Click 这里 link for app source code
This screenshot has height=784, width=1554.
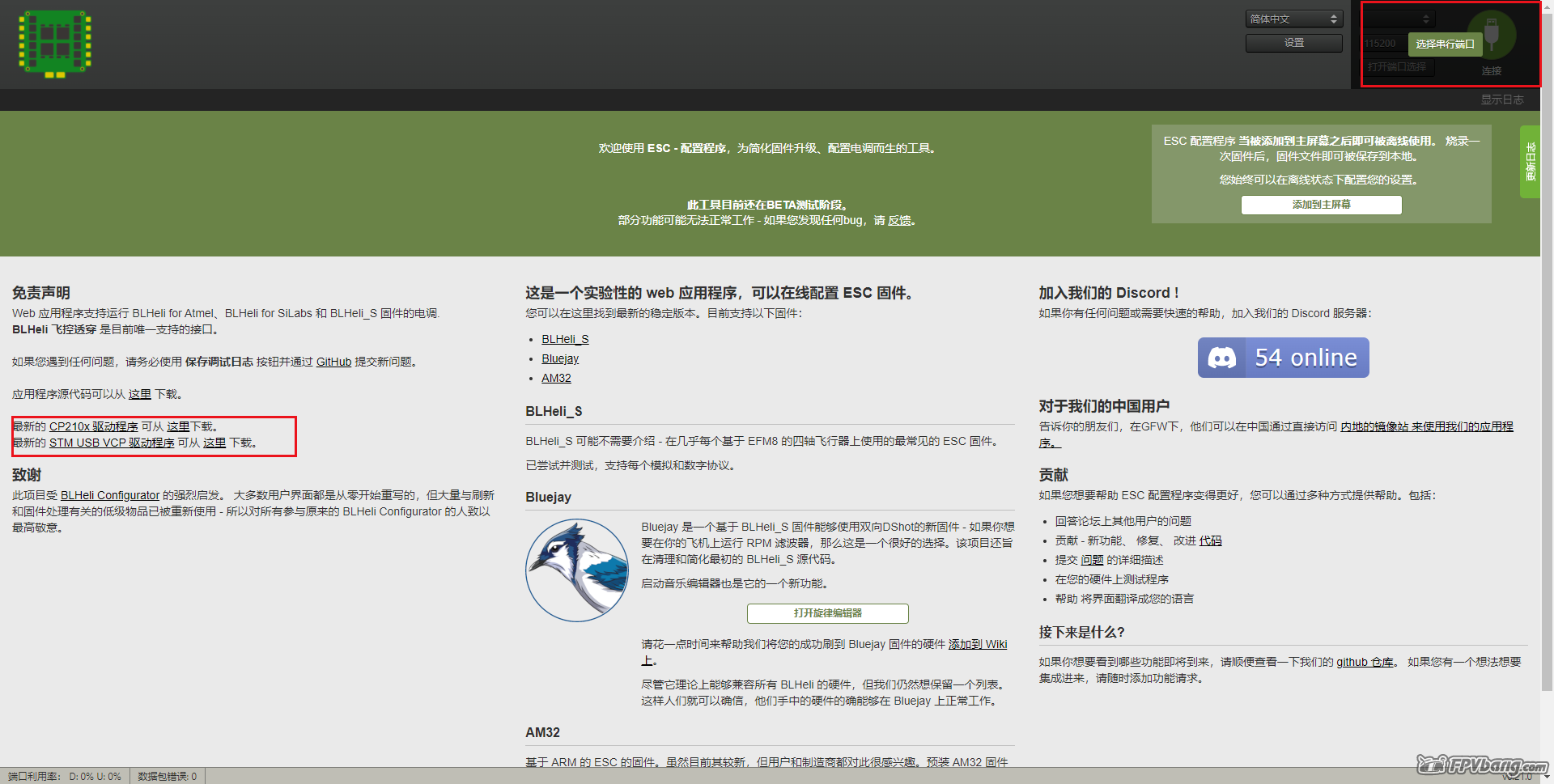click(x=140, y=394)
